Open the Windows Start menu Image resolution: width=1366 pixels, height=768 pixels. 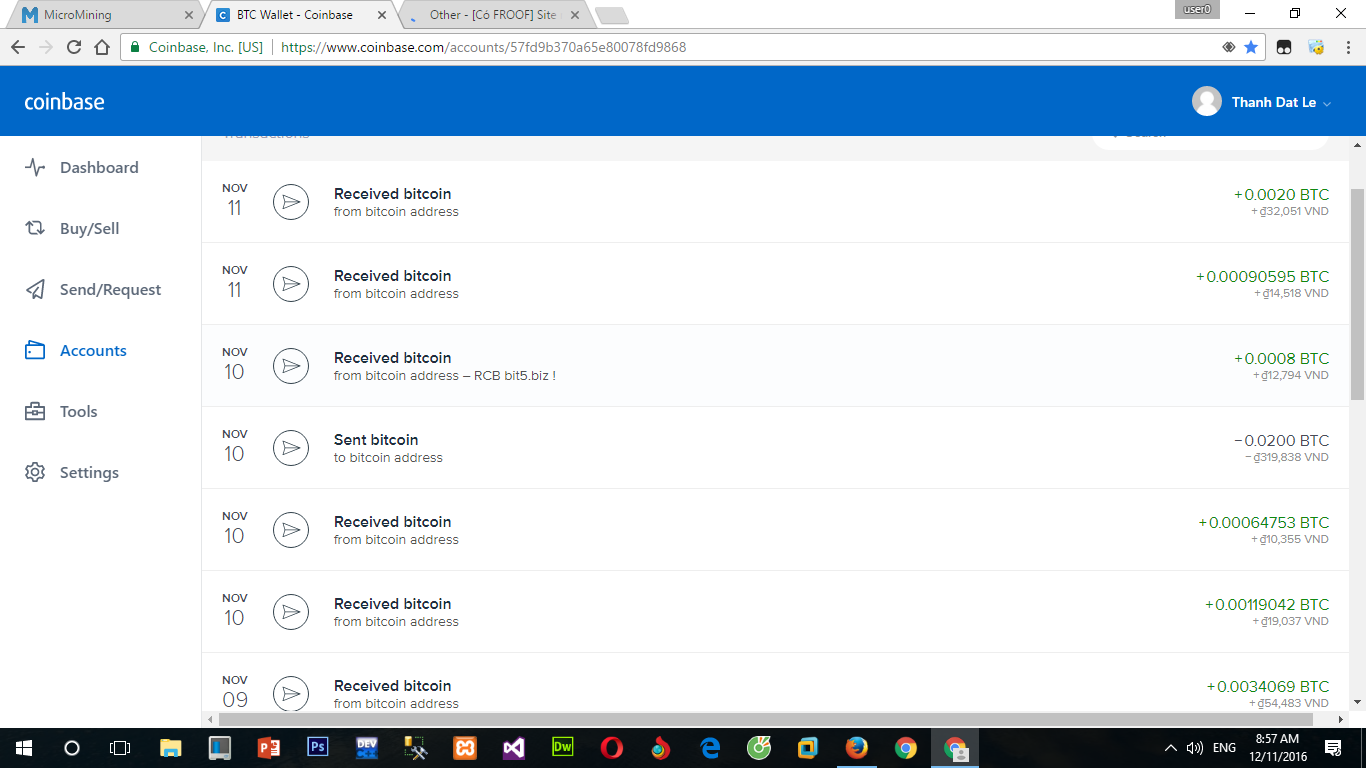(x=23, y=748)
